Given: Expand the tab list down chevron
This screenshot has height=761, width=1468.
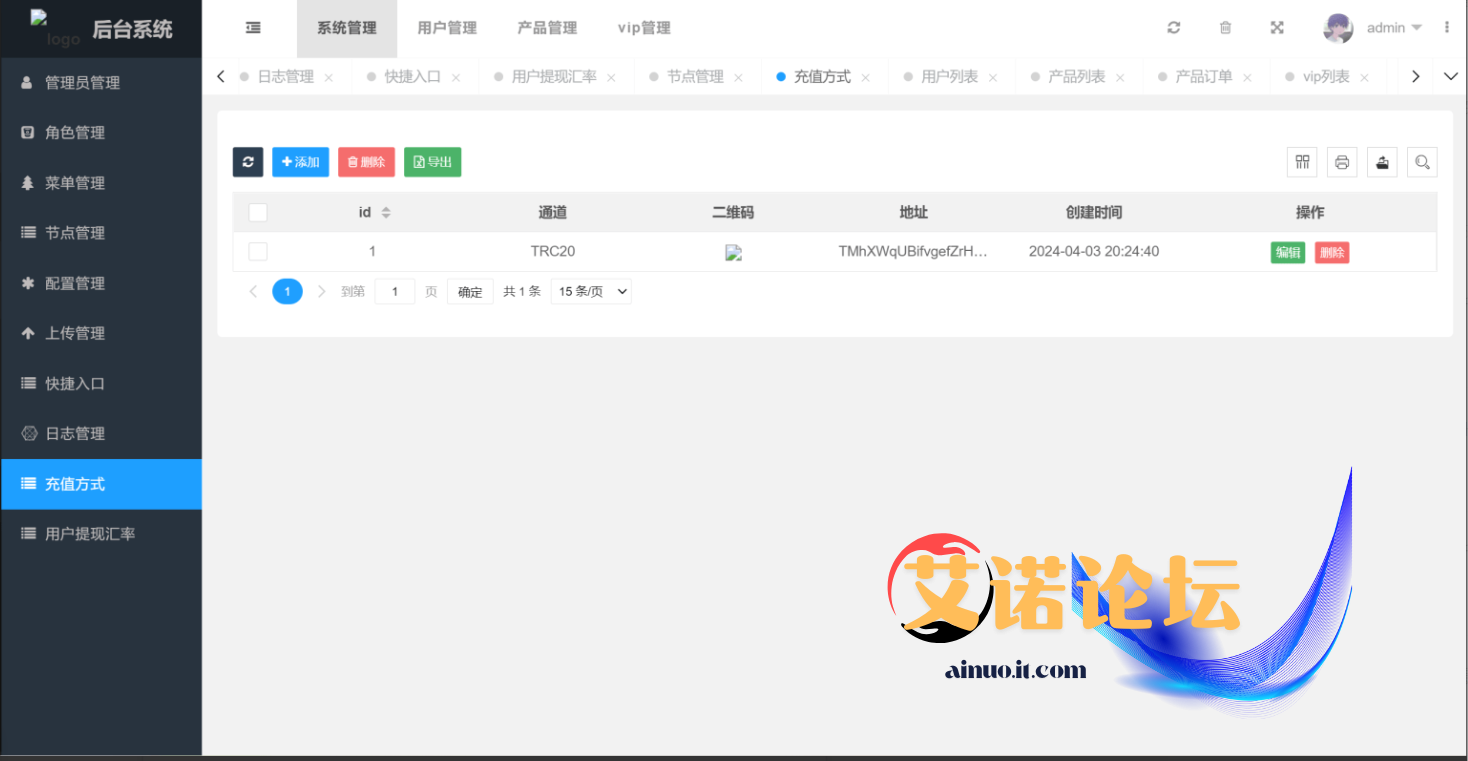Looking at the screenshot, I should point(1451,76).
